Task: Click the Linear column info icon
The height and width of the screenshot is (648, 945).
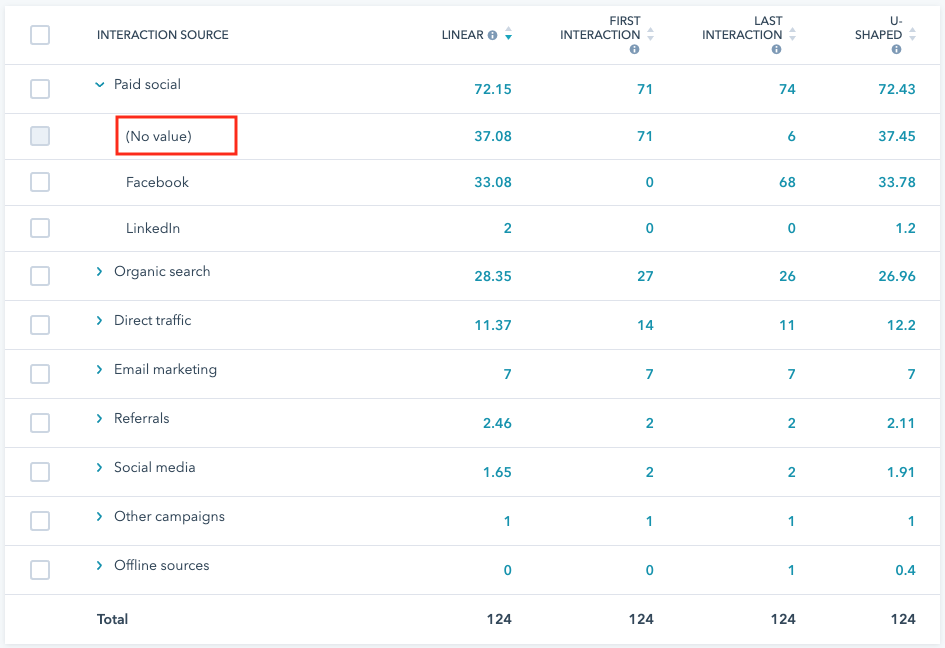Action: 492,35
